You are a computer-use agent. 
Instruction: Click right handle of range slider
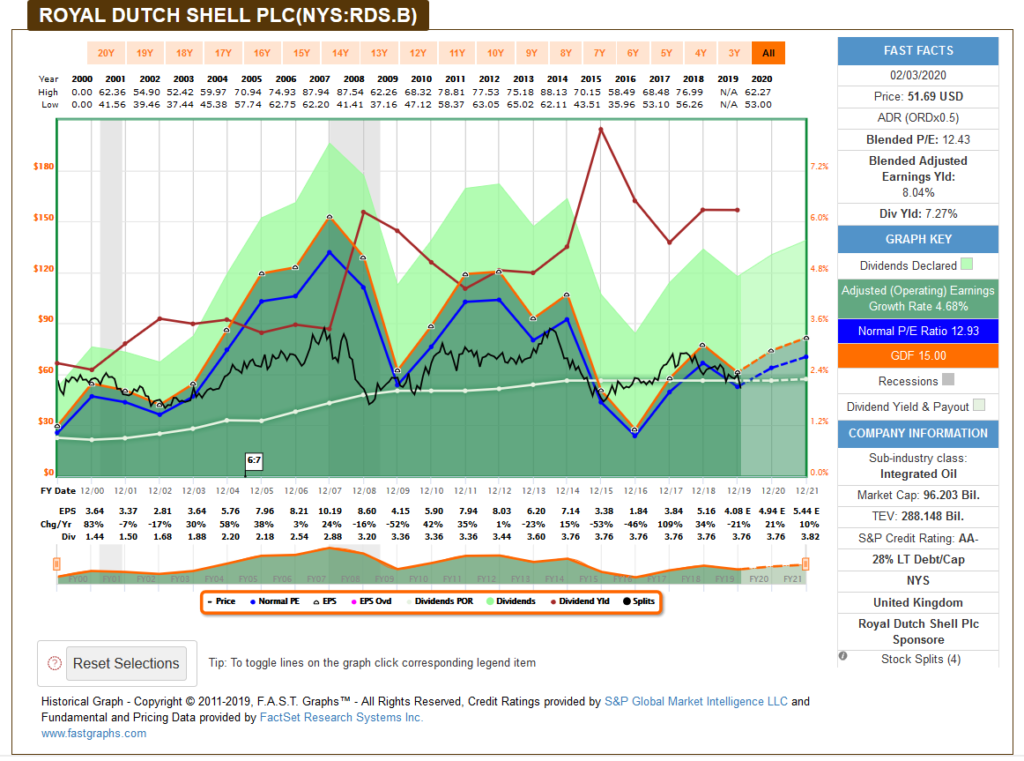(x=805, y=564)
